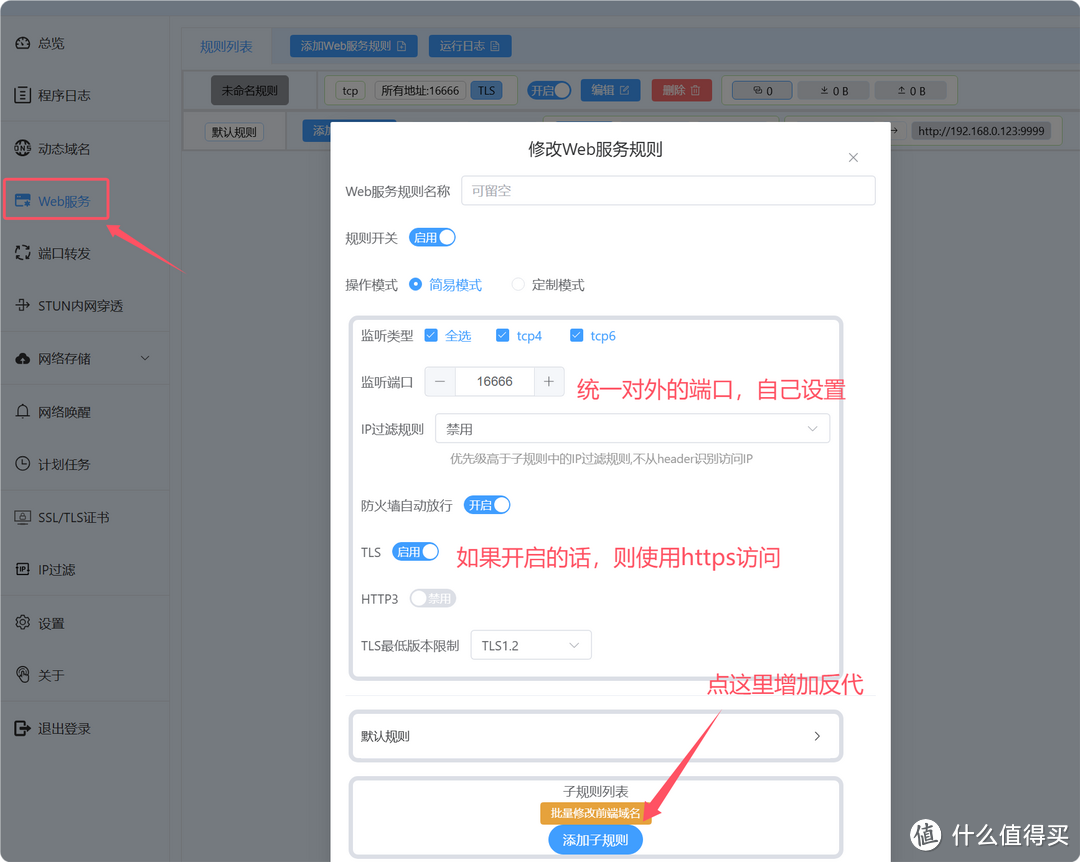This screenshot has height=862, width=1080.
Task: Click the 动态域名 DNS icon
Action: (x=23, y=147)
